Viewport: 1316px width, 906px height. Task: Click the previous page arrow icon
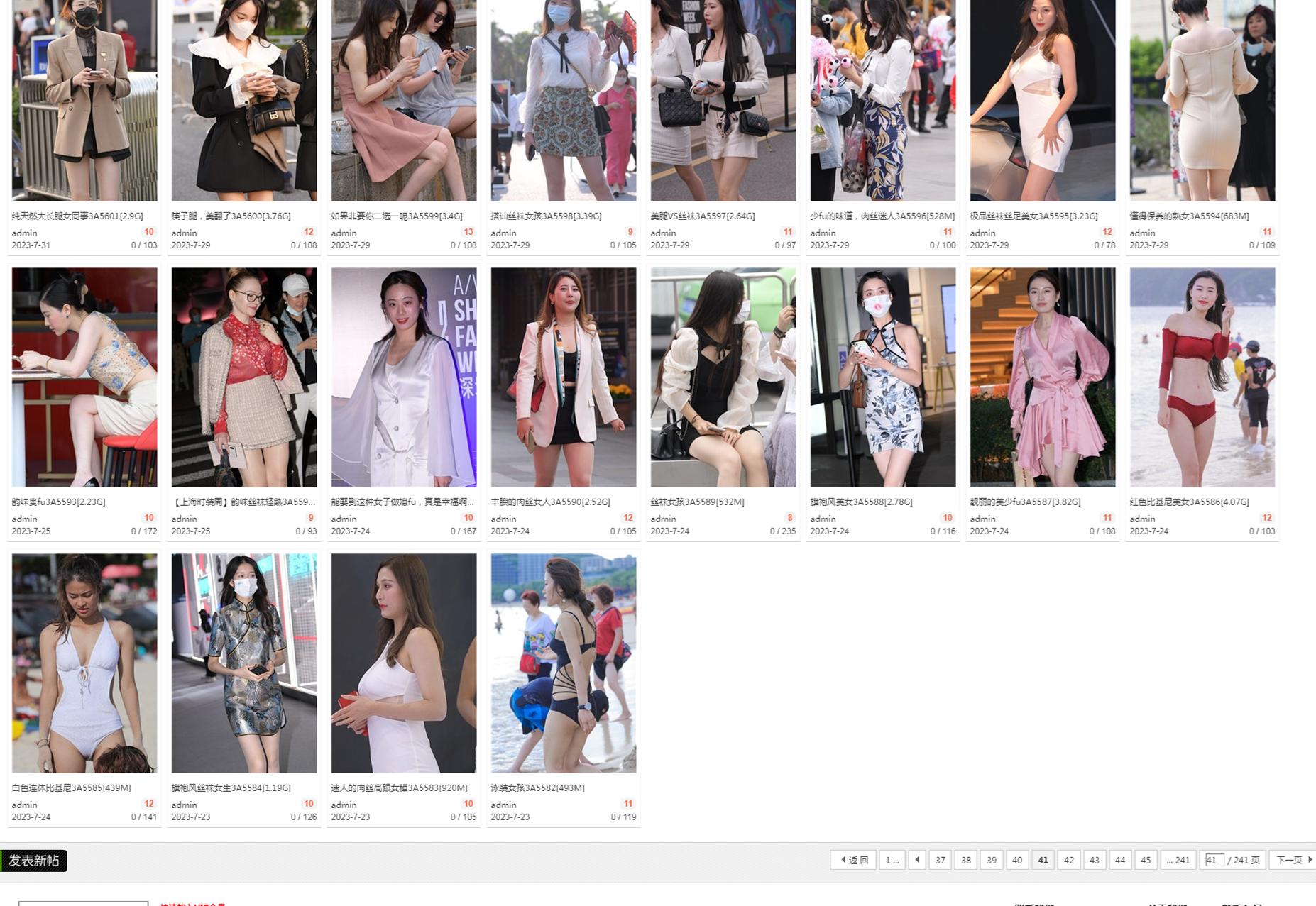[x=917, y=860]
